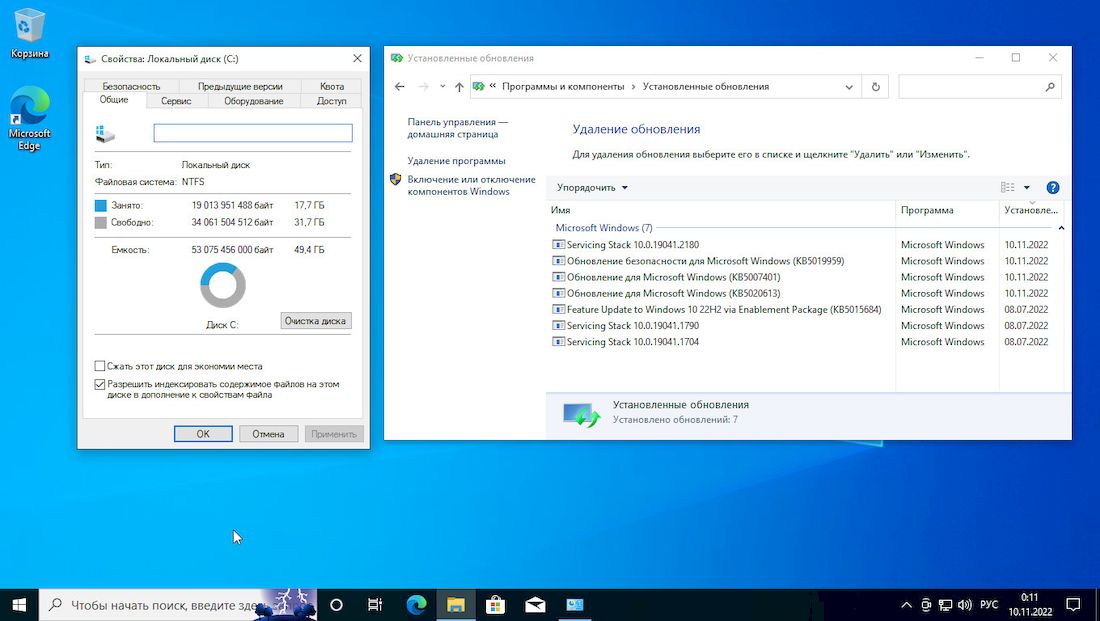This screenshot has height=621, width=1100.
Task: Click the refresh button beside address bar
Action: point(875,87)
